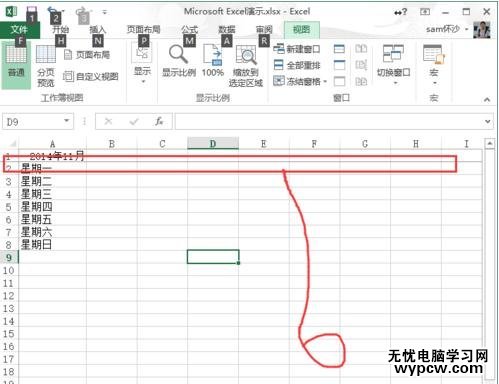Image resolution: width=499 pixels, height=384 pixels.
Task: Click View Side by Side icon
Action: click(x=361, y=49)
